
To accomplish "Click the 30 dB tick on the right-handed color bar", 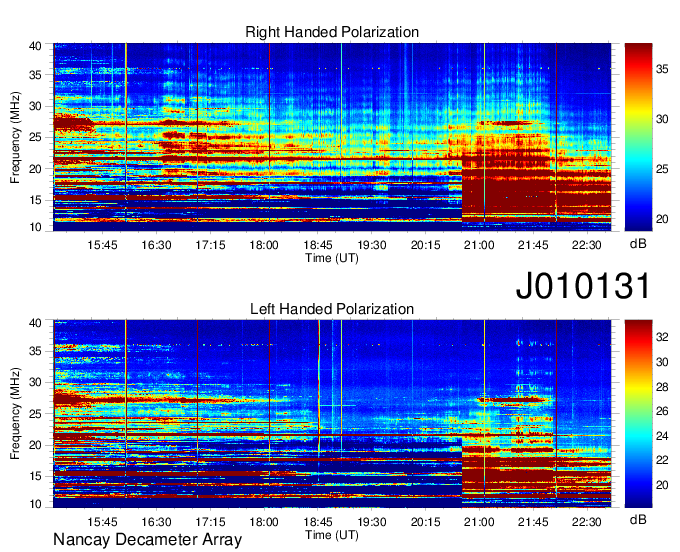I will (x=662, y=119).
